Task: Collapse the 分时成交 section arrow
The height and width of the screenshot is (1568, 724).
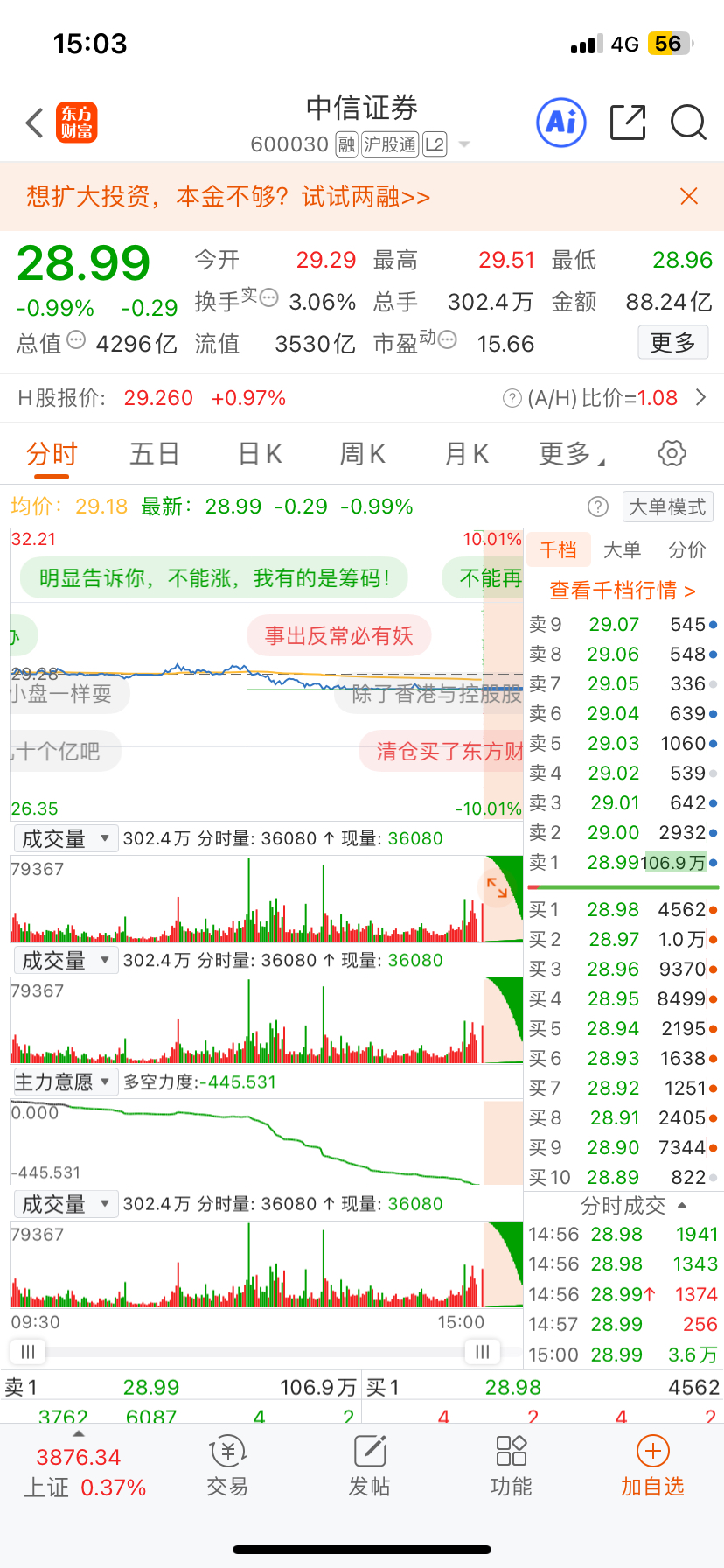Action: [683, 1205]
